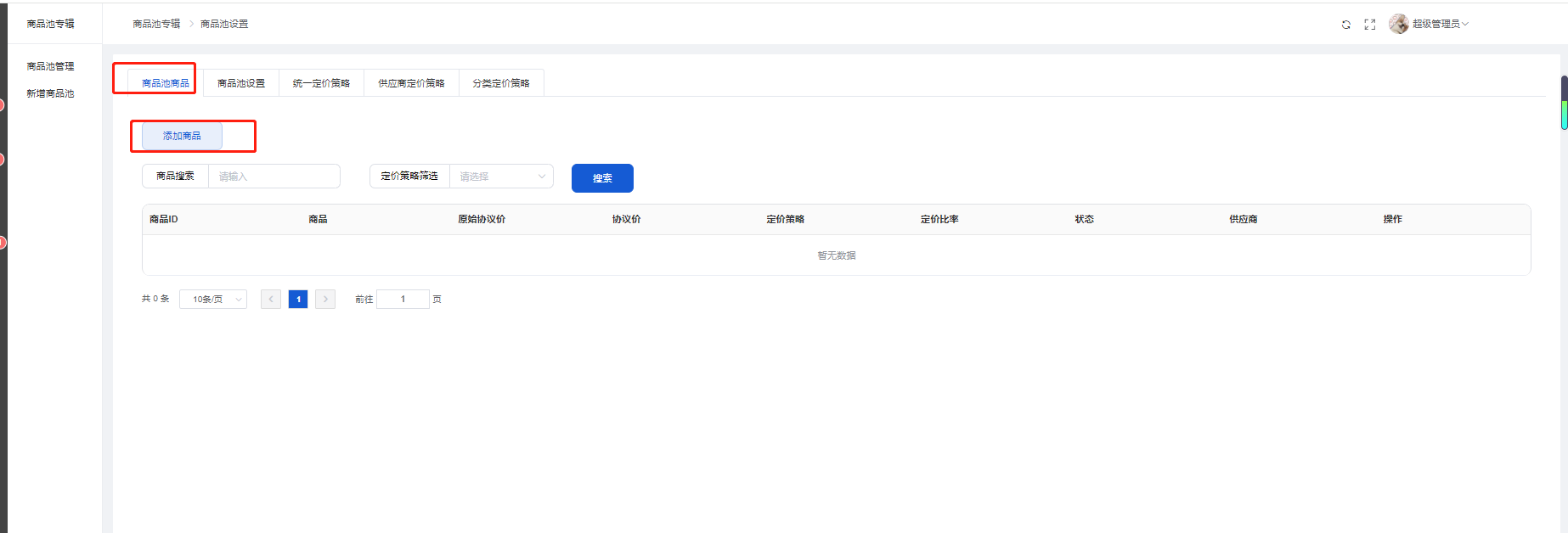Select page 1 in pagination
This screenshot has width=1568, height=533.
(298, 299)
